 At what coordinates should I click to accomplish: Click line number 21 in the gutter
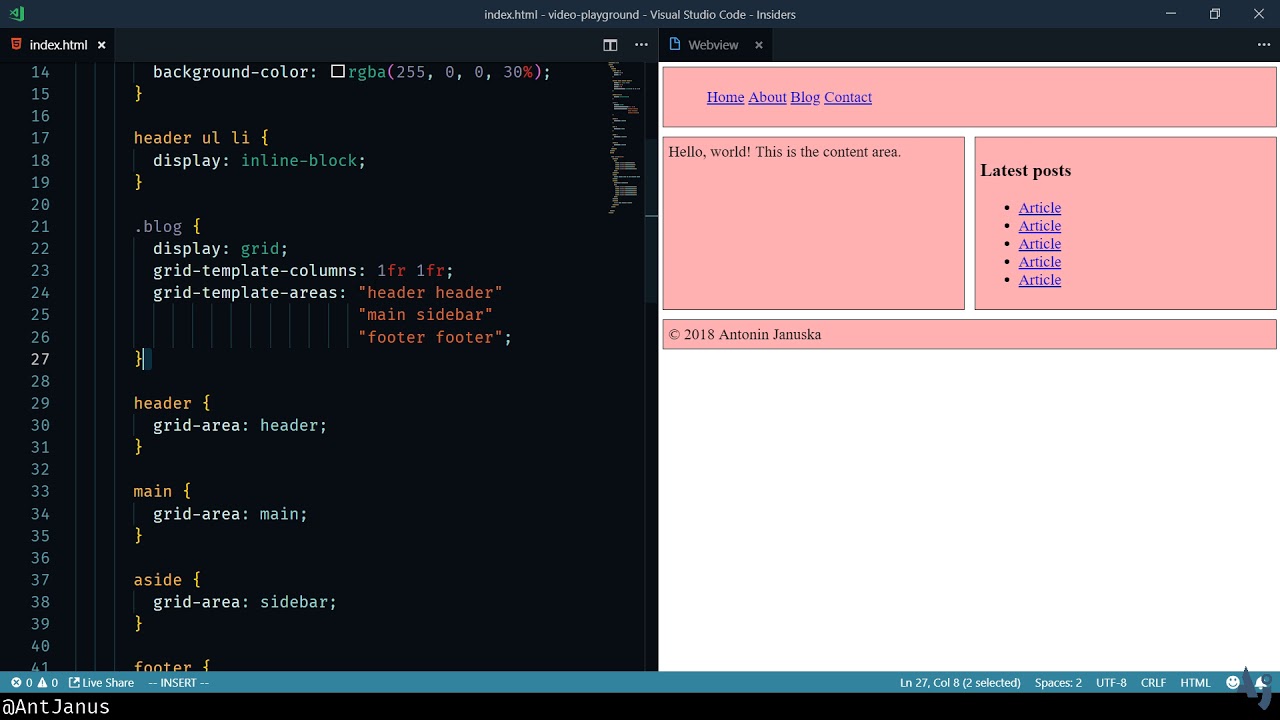click(40, 226)
